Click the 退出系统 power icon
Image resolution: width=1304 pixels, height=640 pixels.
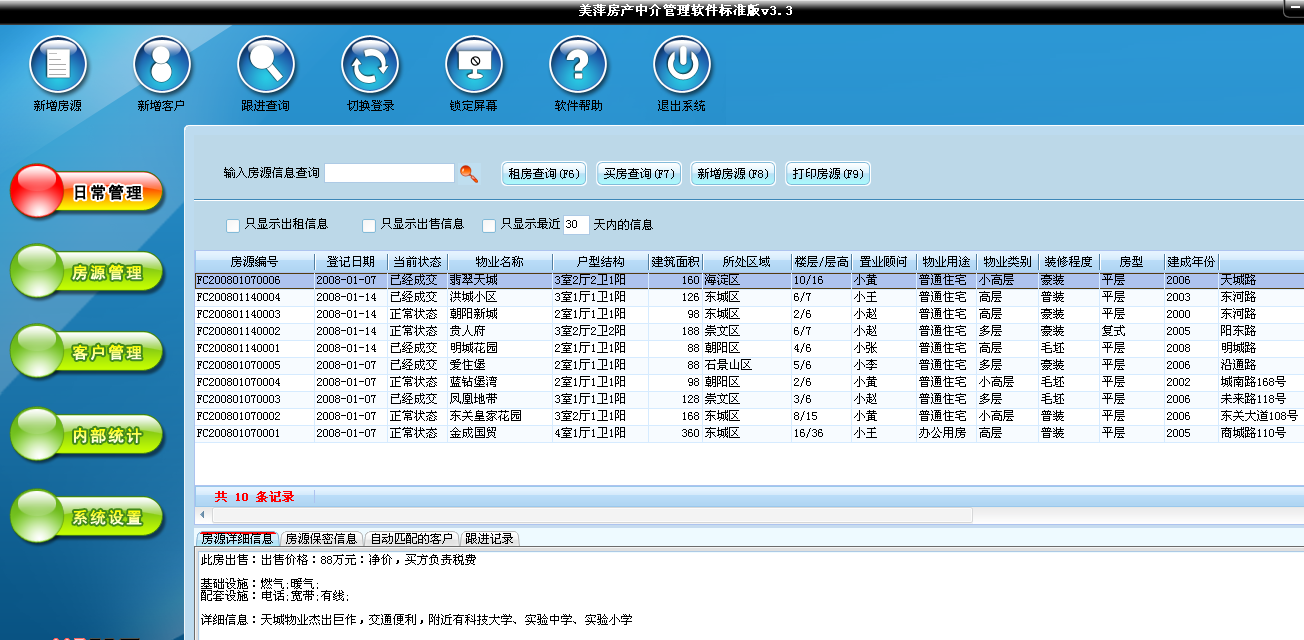(682, 65)
